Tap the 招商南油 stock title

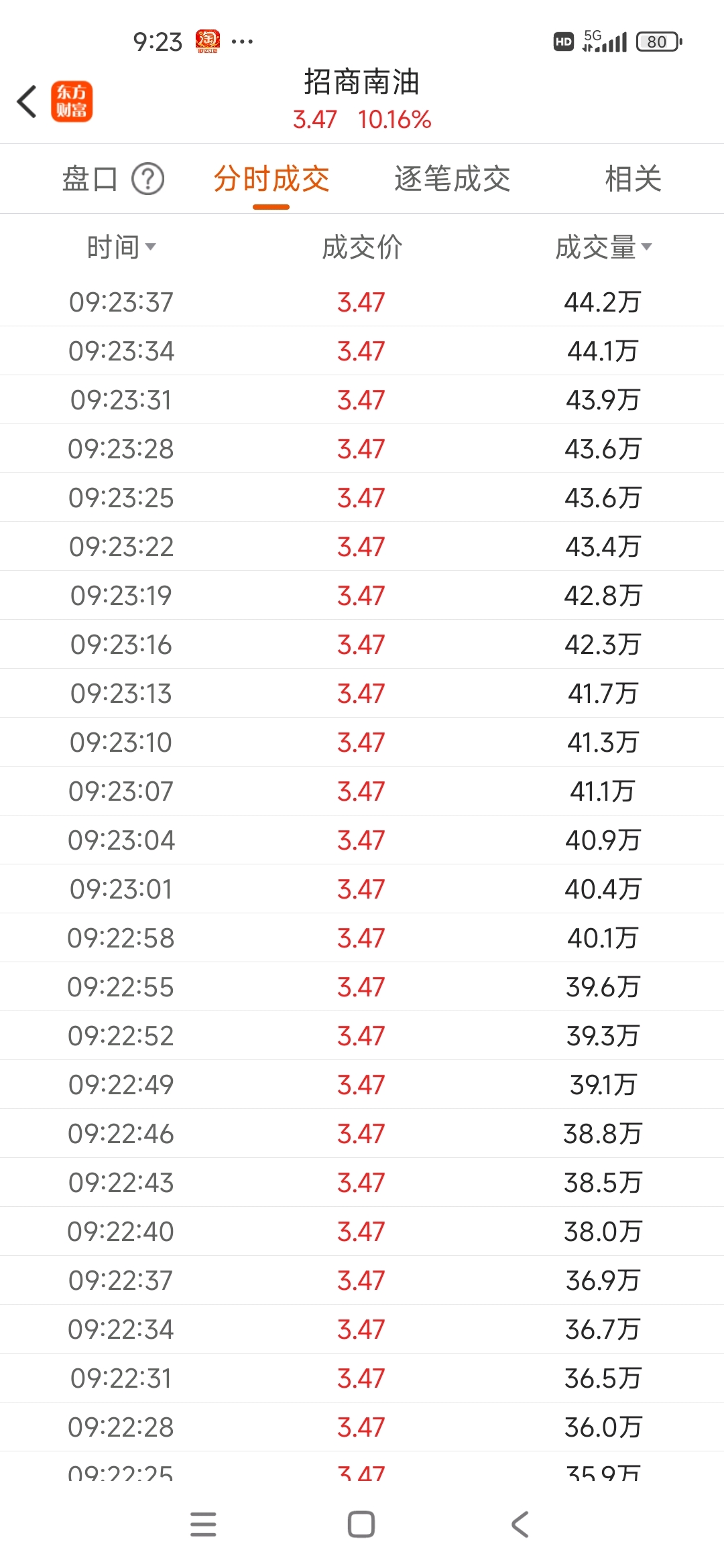coord(362,82)
